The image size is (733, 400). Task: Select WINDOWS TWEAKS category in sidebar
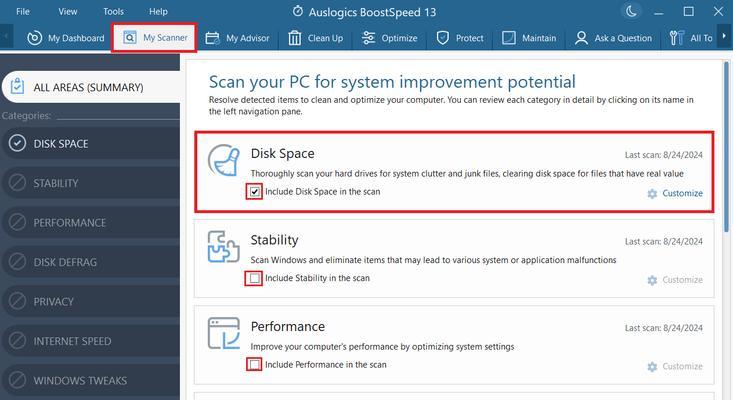click(91, 380)
